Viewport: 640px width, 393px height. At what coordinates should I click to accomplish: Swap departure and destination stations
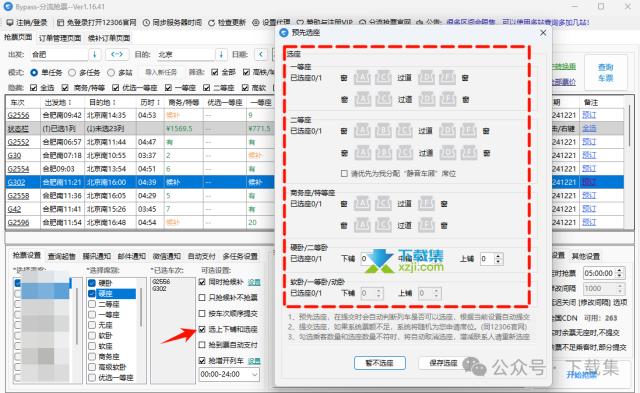[x=117, y=54]
